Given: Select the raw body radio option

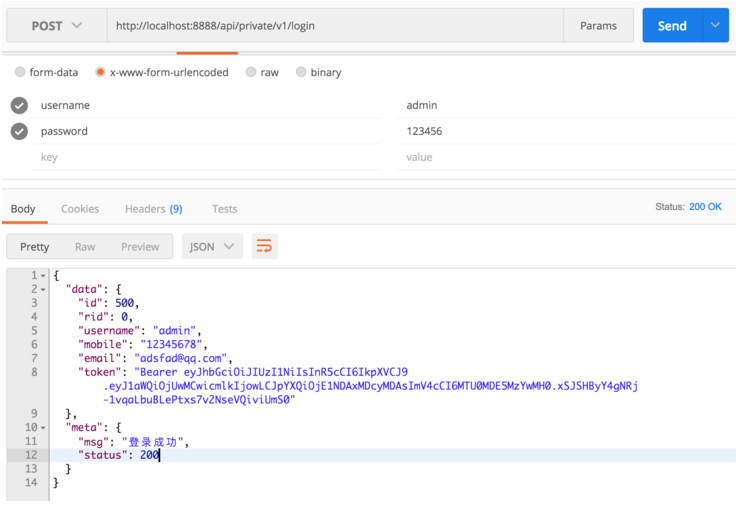Looking at the screenshot, I should pos(251,72).
